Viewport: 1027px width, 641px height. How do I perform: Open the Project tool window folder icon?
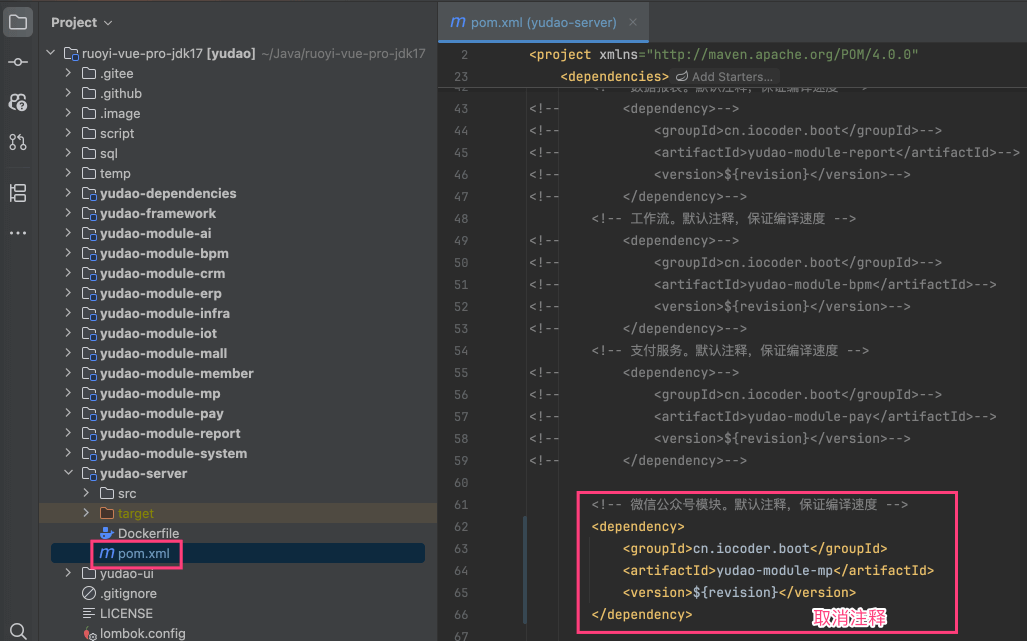click(18, 22)
